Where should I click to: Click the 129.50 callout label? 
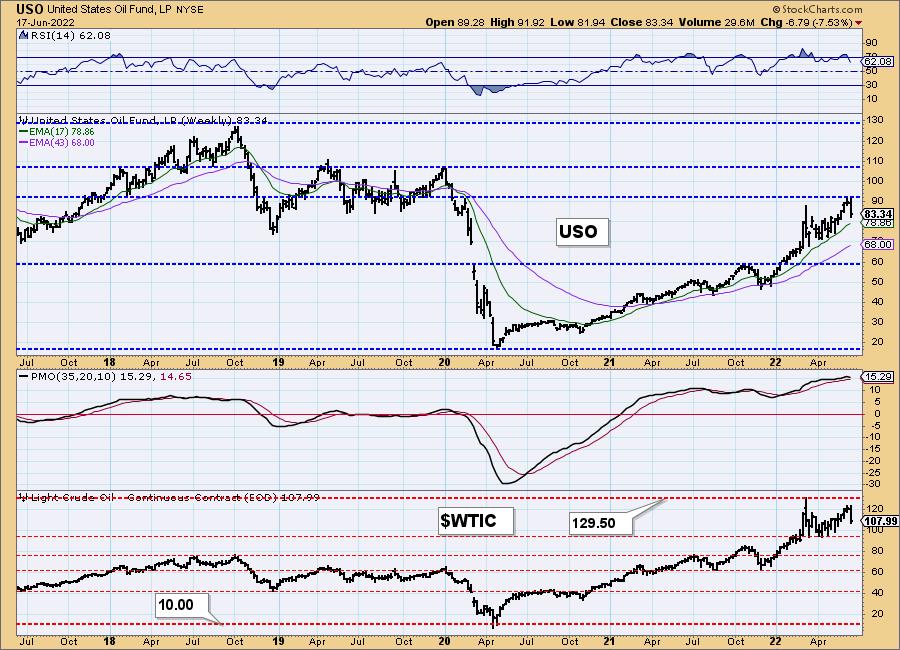600,523
